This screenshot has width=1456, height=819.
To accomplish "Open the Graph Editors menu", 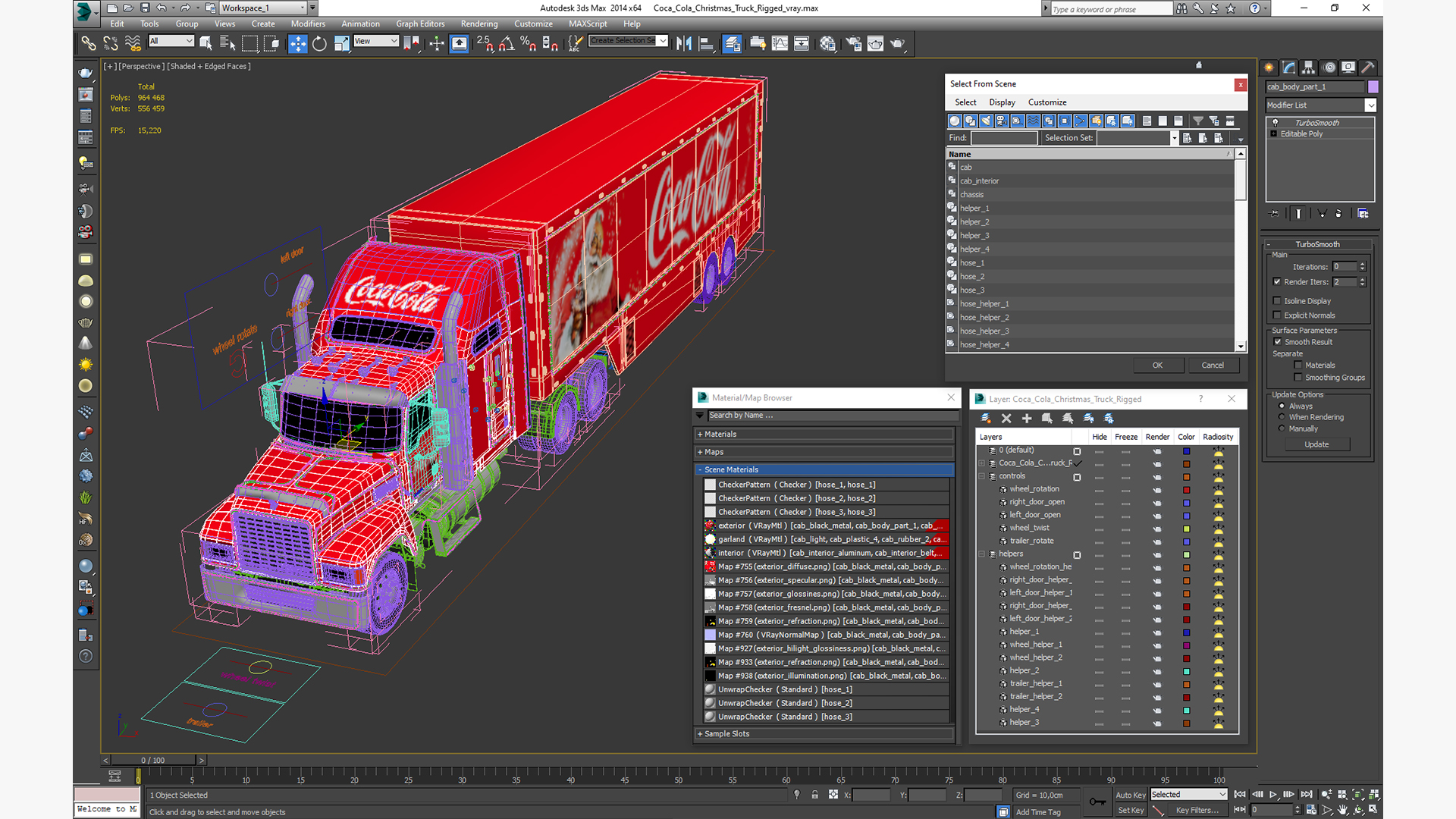I will click(420, 24).
